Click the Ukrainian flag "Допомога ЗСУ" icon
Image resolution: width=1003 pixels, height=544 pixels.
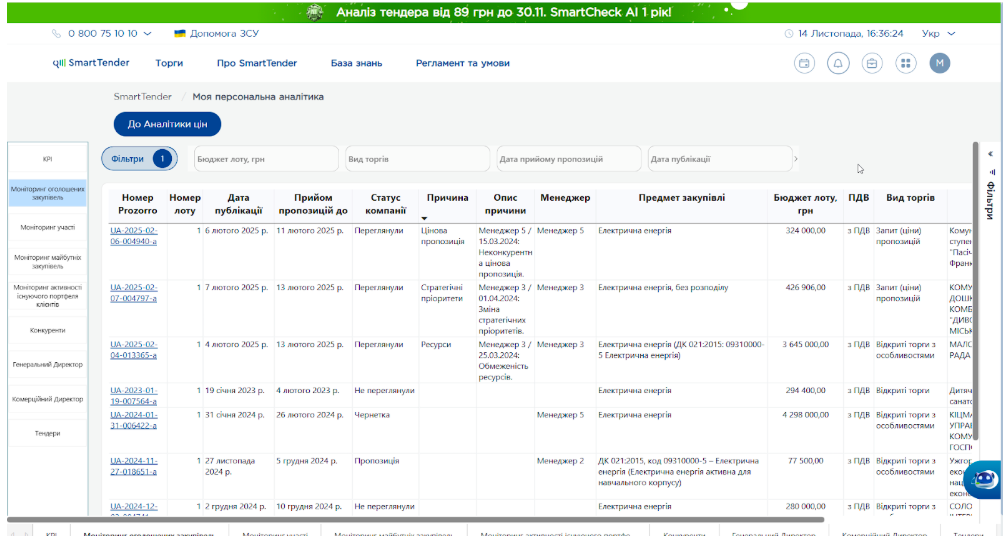[x=180, y=33]
